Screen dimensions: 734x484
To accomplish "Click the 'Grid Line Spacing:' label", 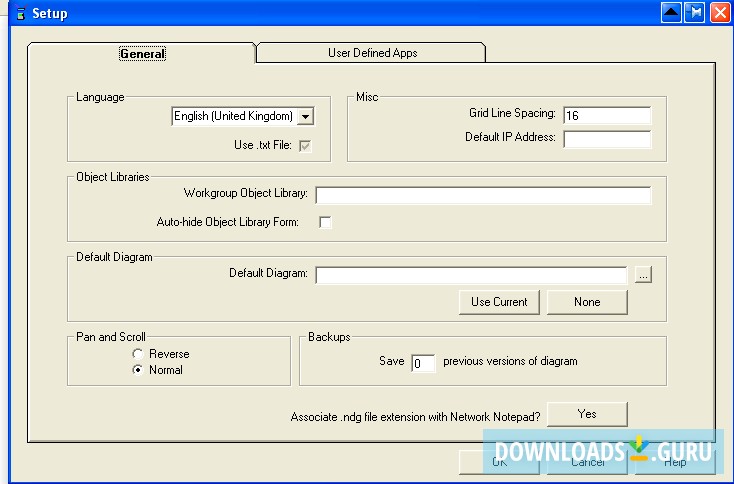I will 512,113.
